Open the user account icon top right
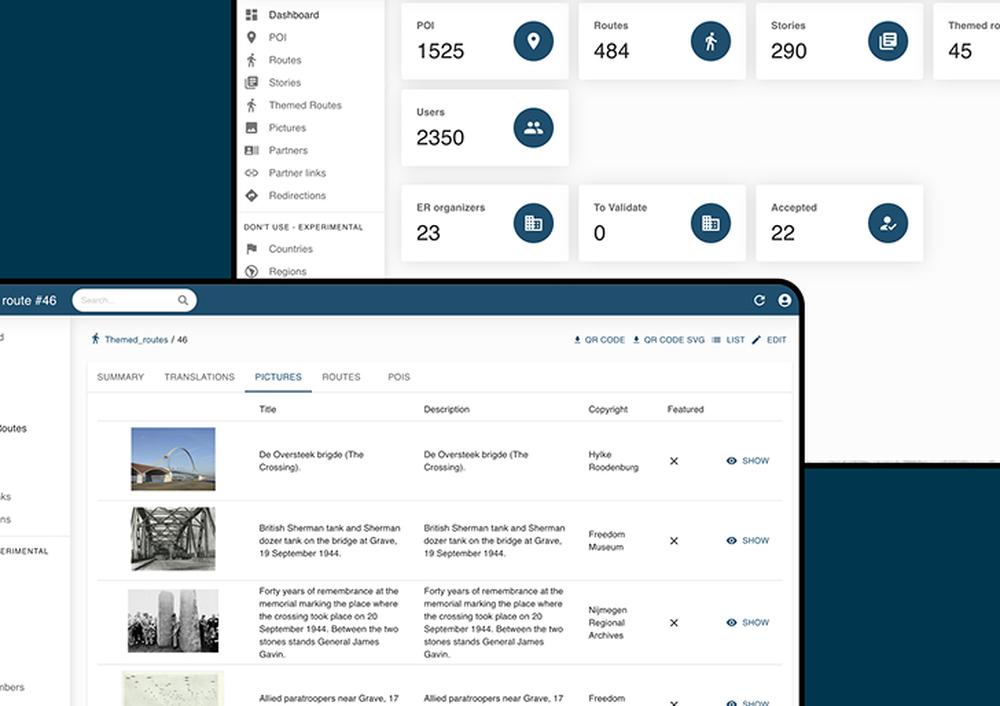The image size is (1000, 706). coord(784,299)
